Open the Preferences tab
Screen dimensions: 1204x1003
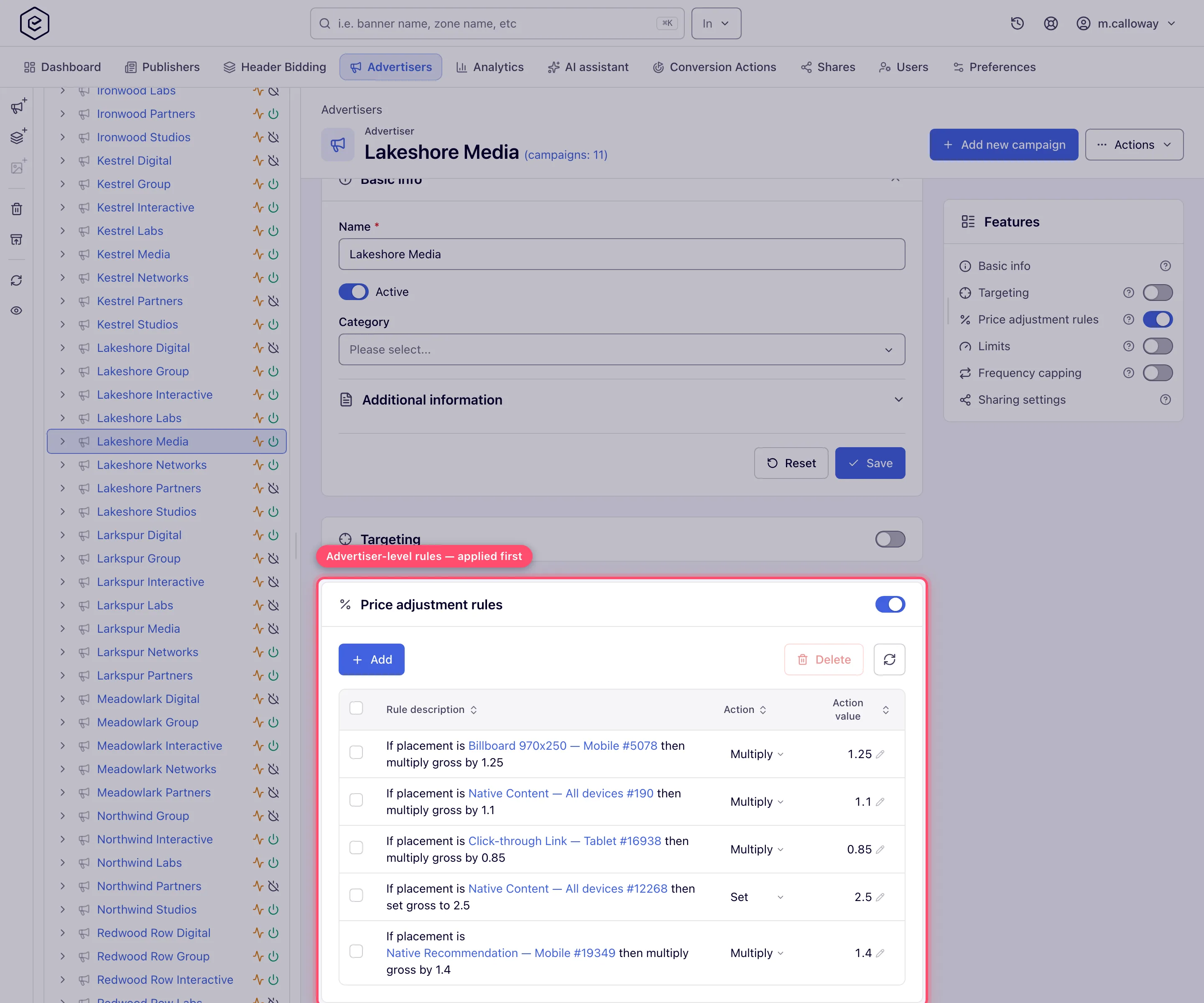pyautogui.click(x=994, y=67)
